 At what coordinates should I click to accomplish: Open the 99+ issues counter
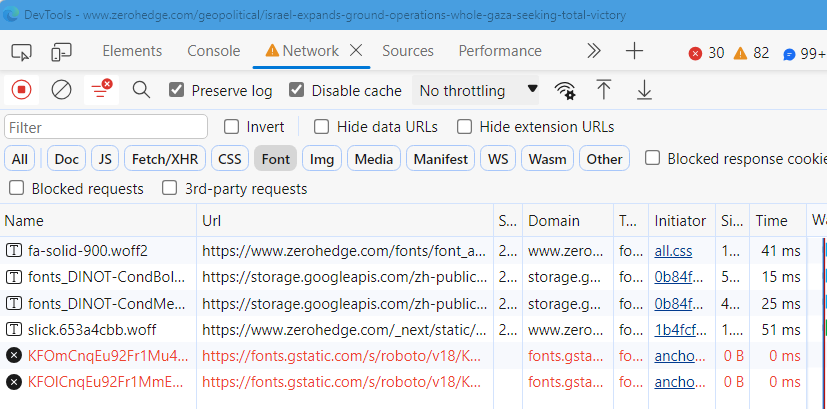click(x=804, y=54)
